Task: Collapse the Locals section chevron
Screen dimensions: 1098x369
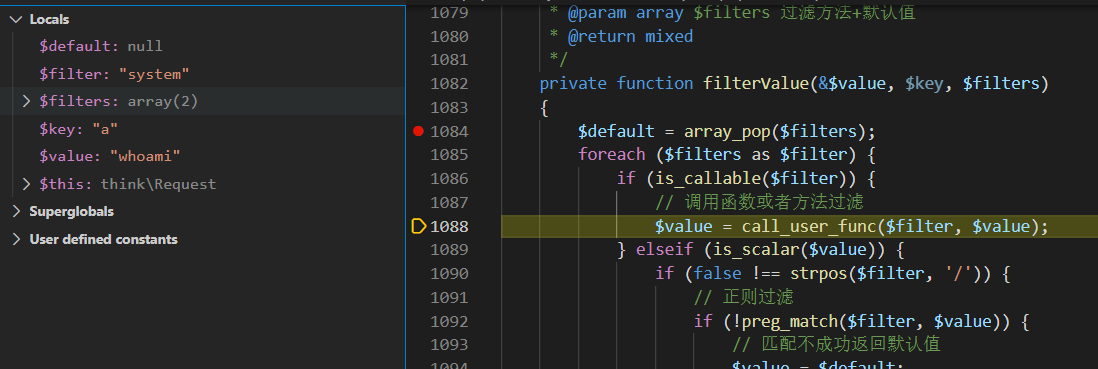Action: [x=17, y=20]
